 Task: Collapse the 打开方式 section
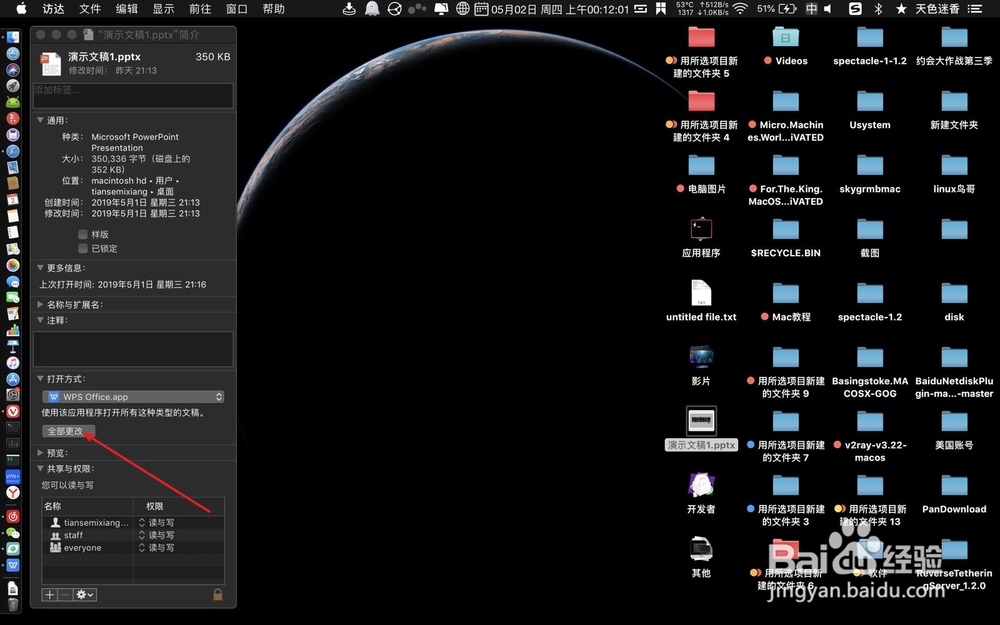[40, 379]
